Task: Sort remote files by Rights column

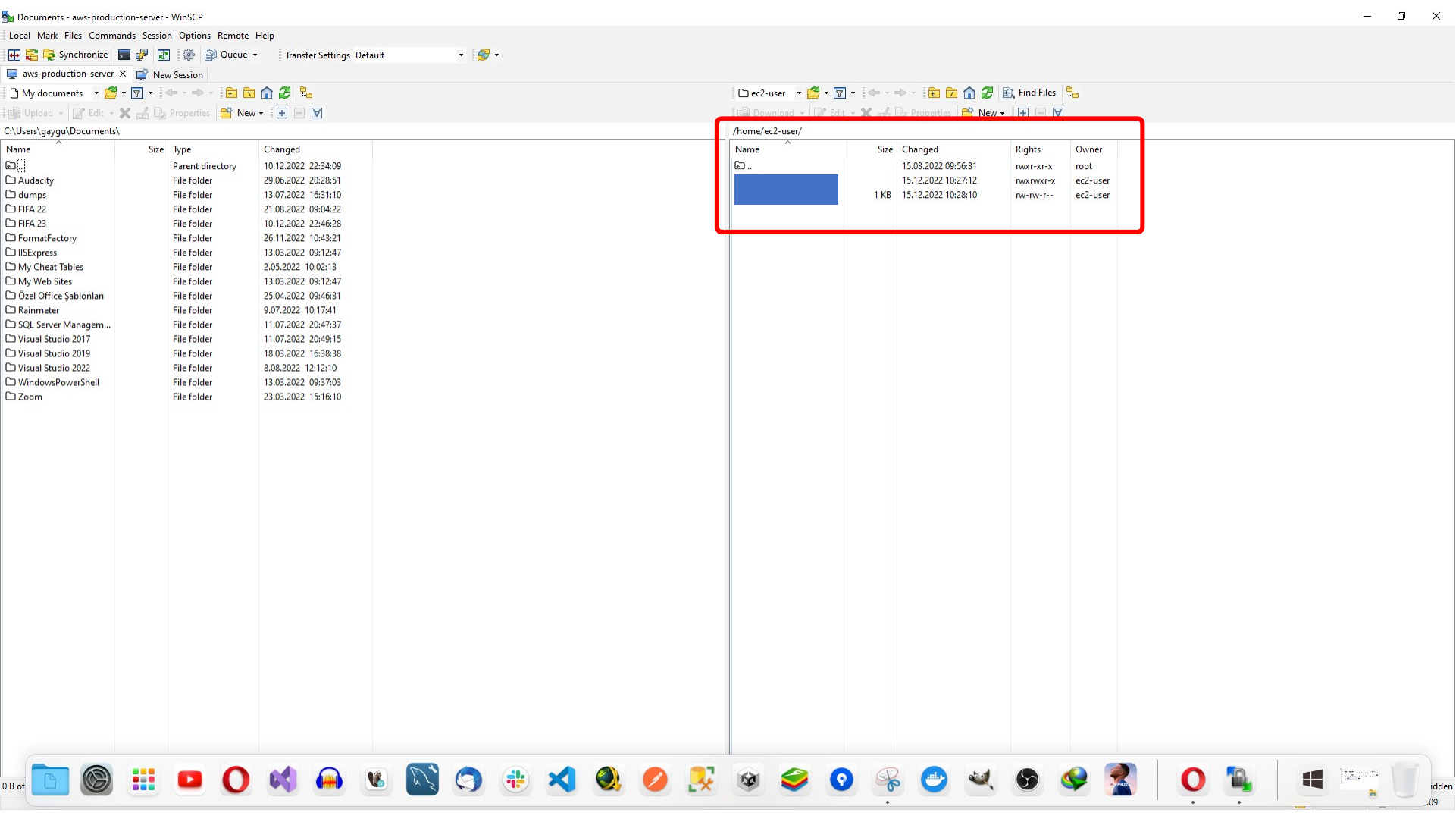Action: 1040,149
